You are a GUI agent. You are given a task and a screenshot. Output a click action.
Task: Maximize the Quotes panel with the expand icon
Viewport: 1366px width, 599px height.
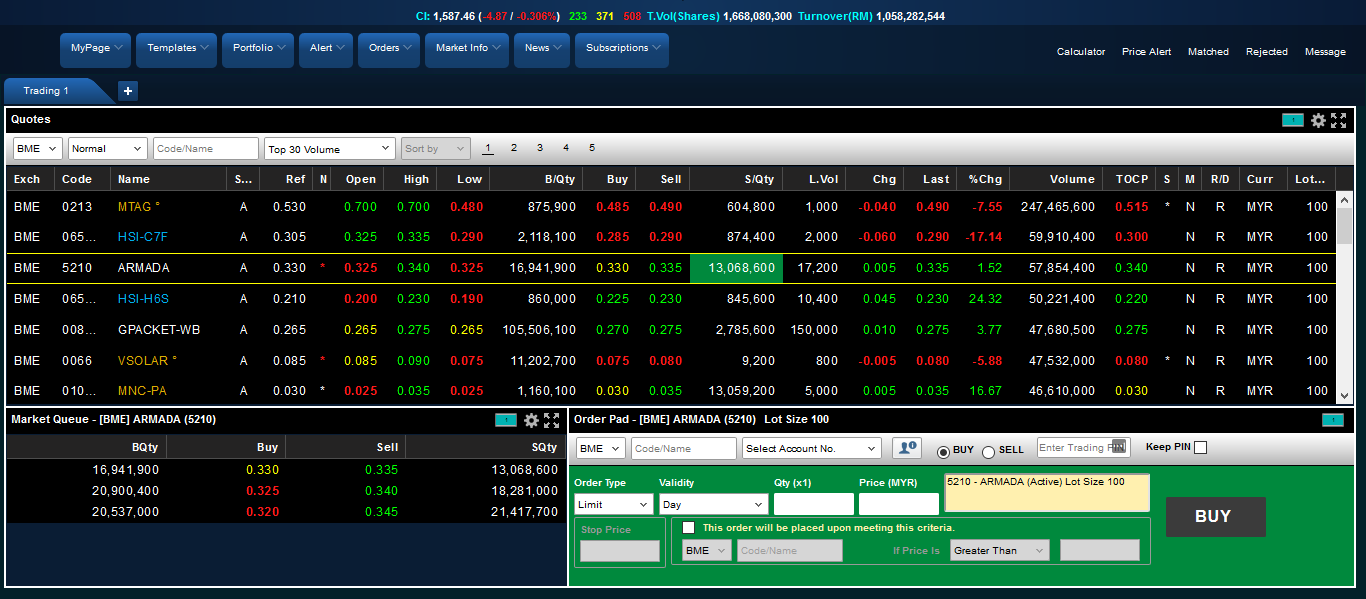coord(1339,120)
